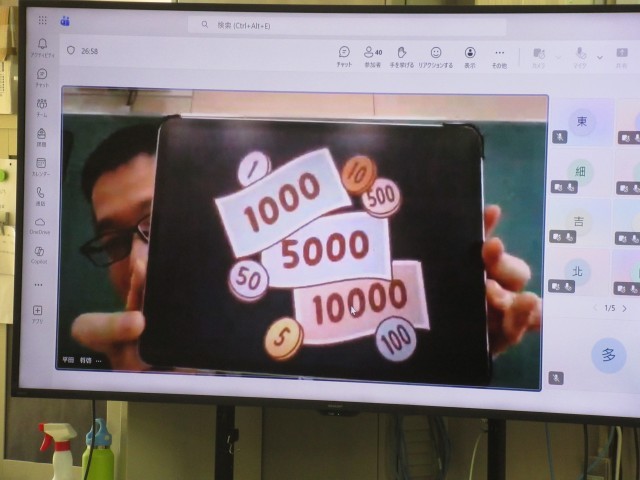
Task: Show the participants list with 40 attendees
Action: (373, 56)
